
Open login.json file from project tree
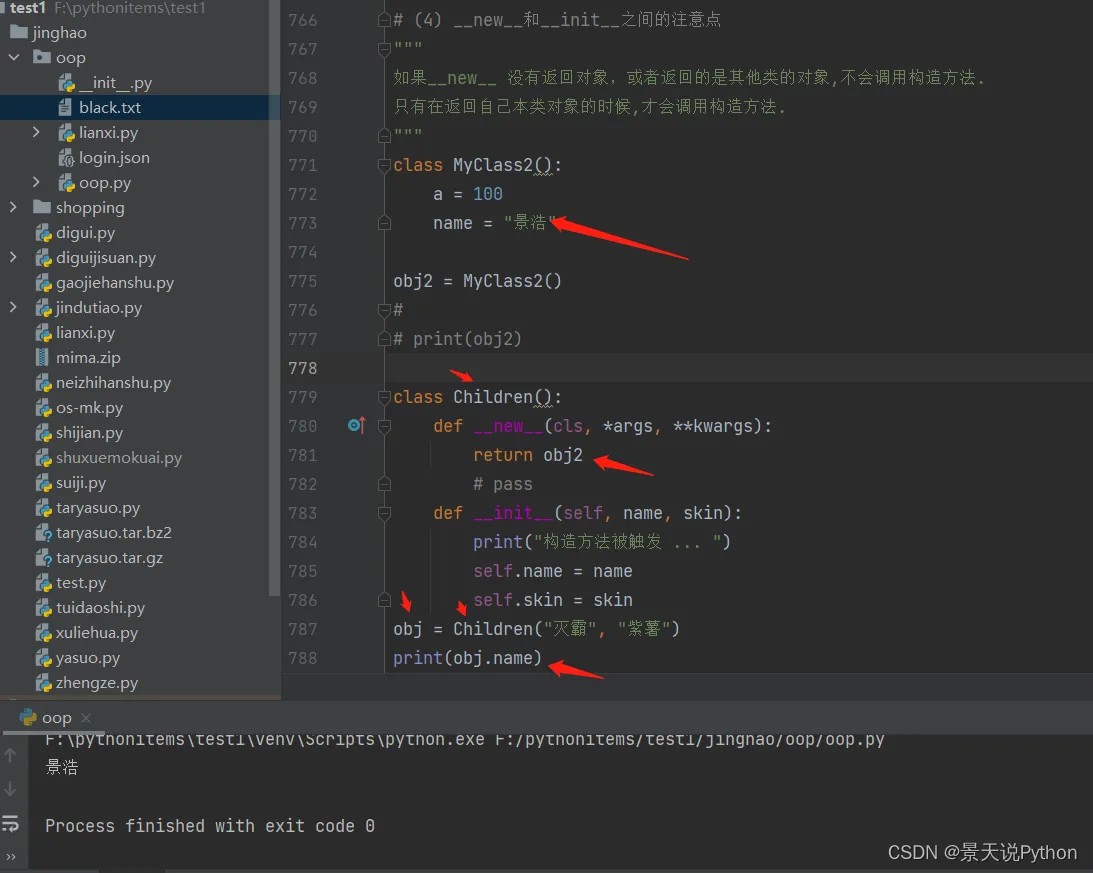114,158
